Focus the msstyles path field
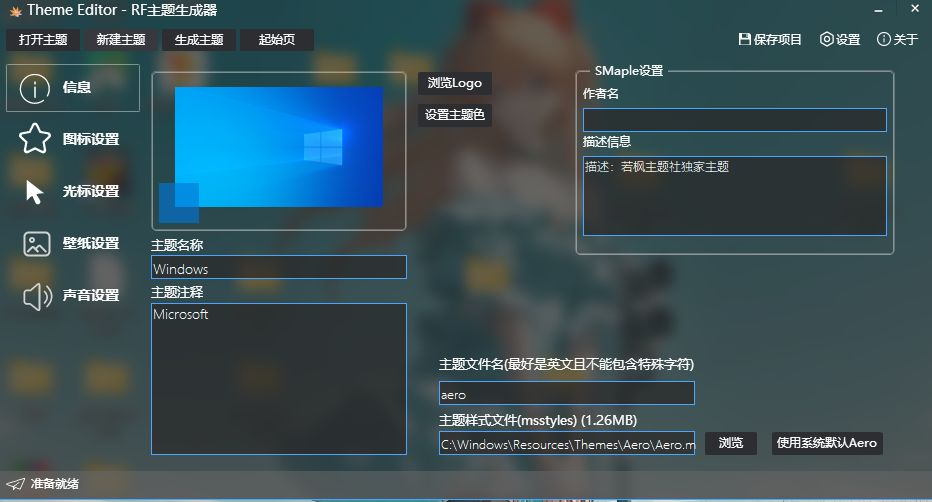 (567, 443)
